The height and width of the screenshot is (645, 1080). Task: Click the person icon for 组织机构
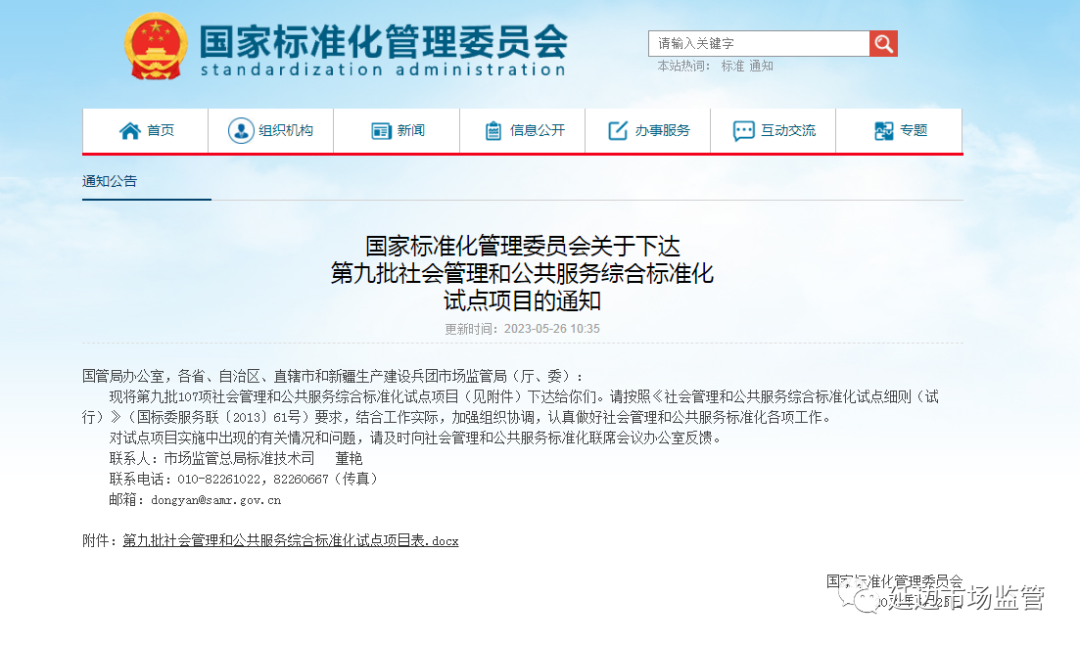[x=240, y=130]
